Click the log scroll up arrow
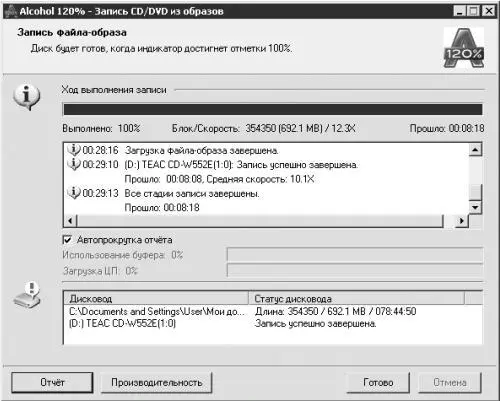Screen dimensions: 500x401 point(475,150)
